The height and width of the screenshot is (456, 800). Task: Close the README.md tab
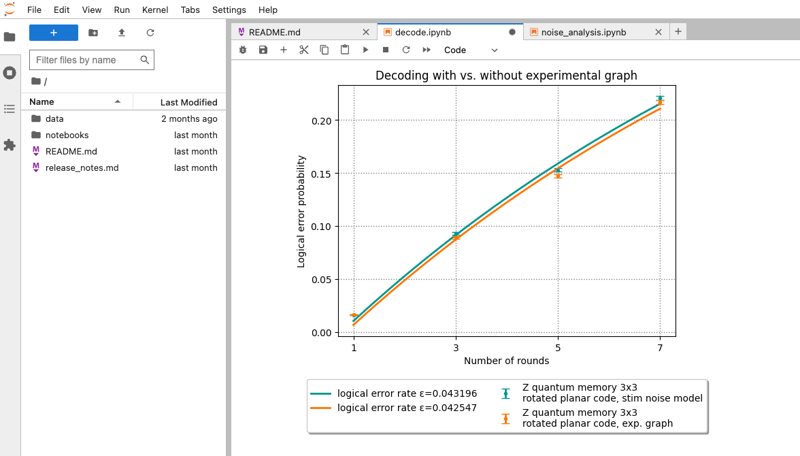(x=365, y=32)
